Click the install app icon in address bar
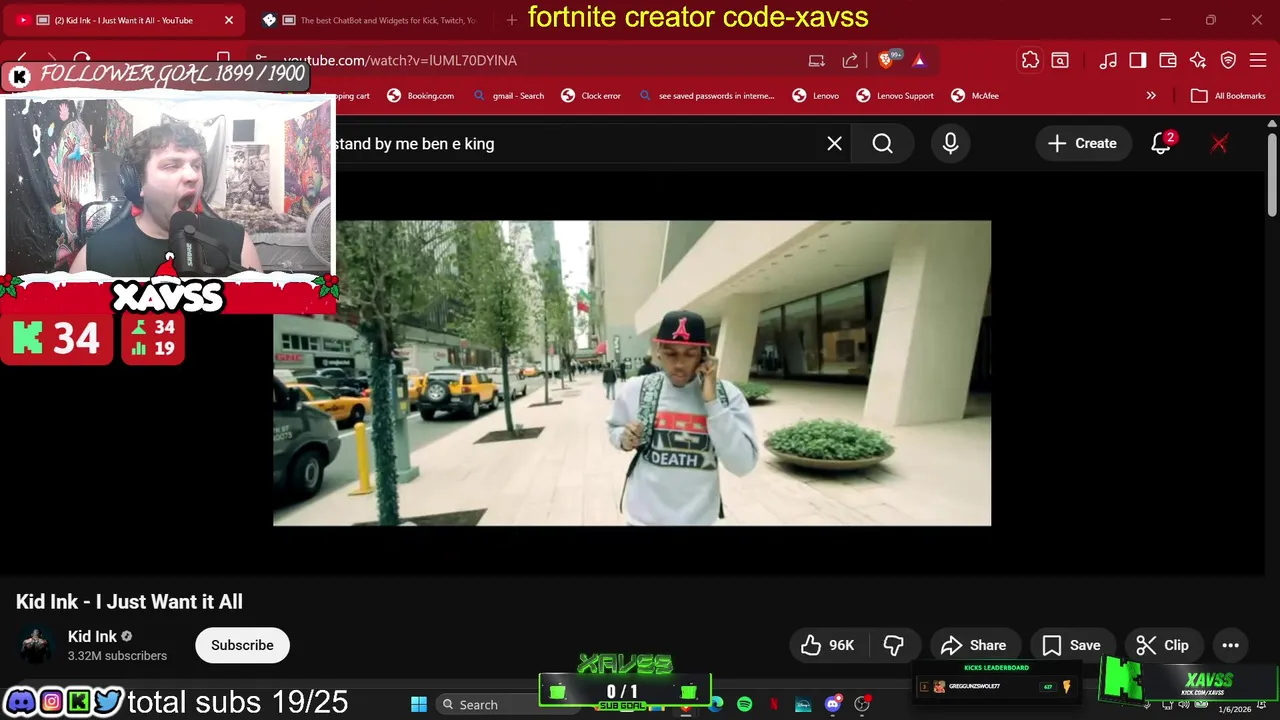Image resolution: width=1280 pixels, height=720 pixels. [817, 61]
